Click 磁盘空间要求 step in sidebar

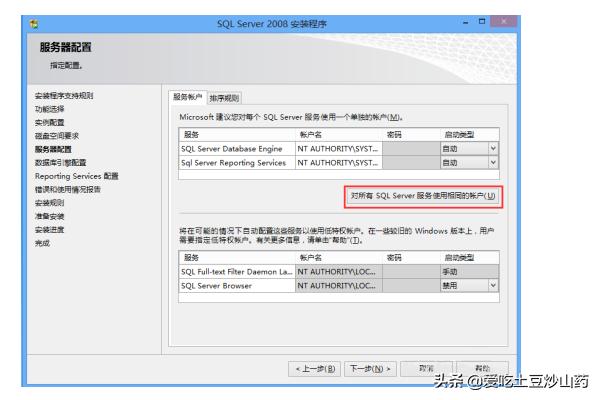tap(57, 136)
